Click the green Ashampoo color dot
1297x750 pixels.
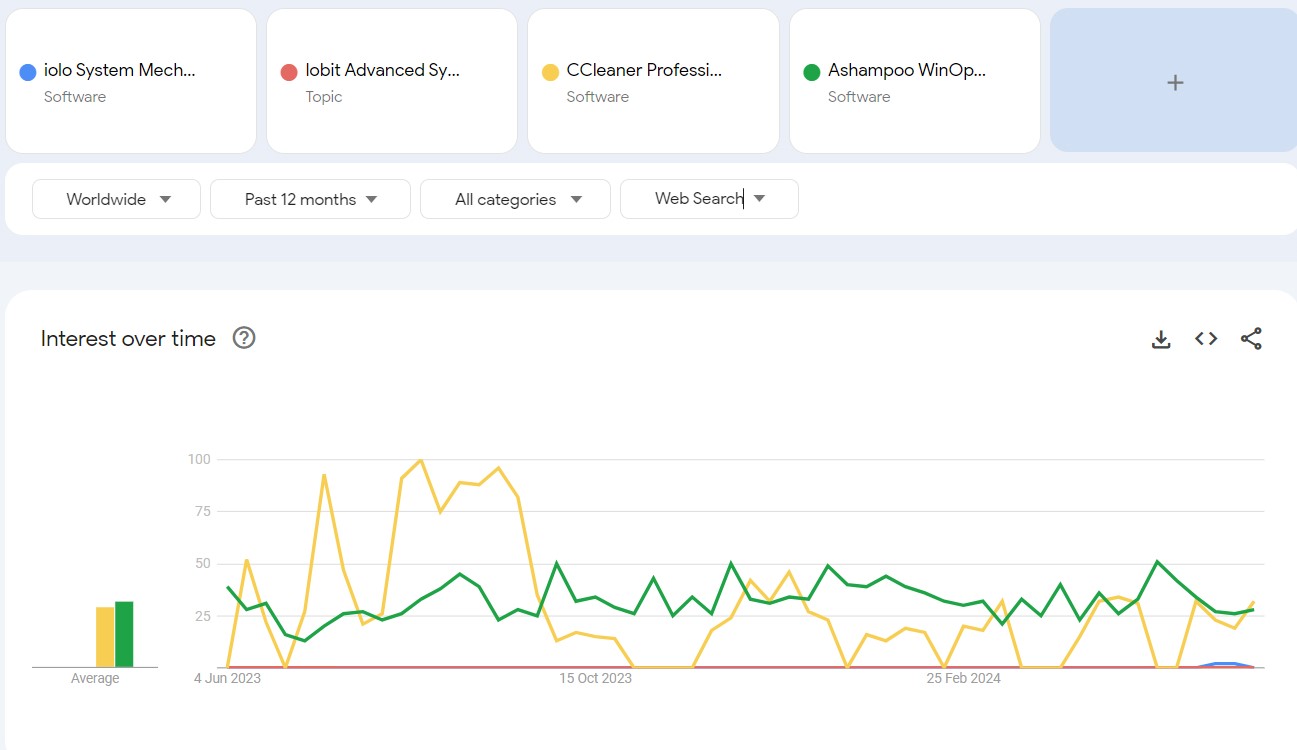tap(812, 72)
